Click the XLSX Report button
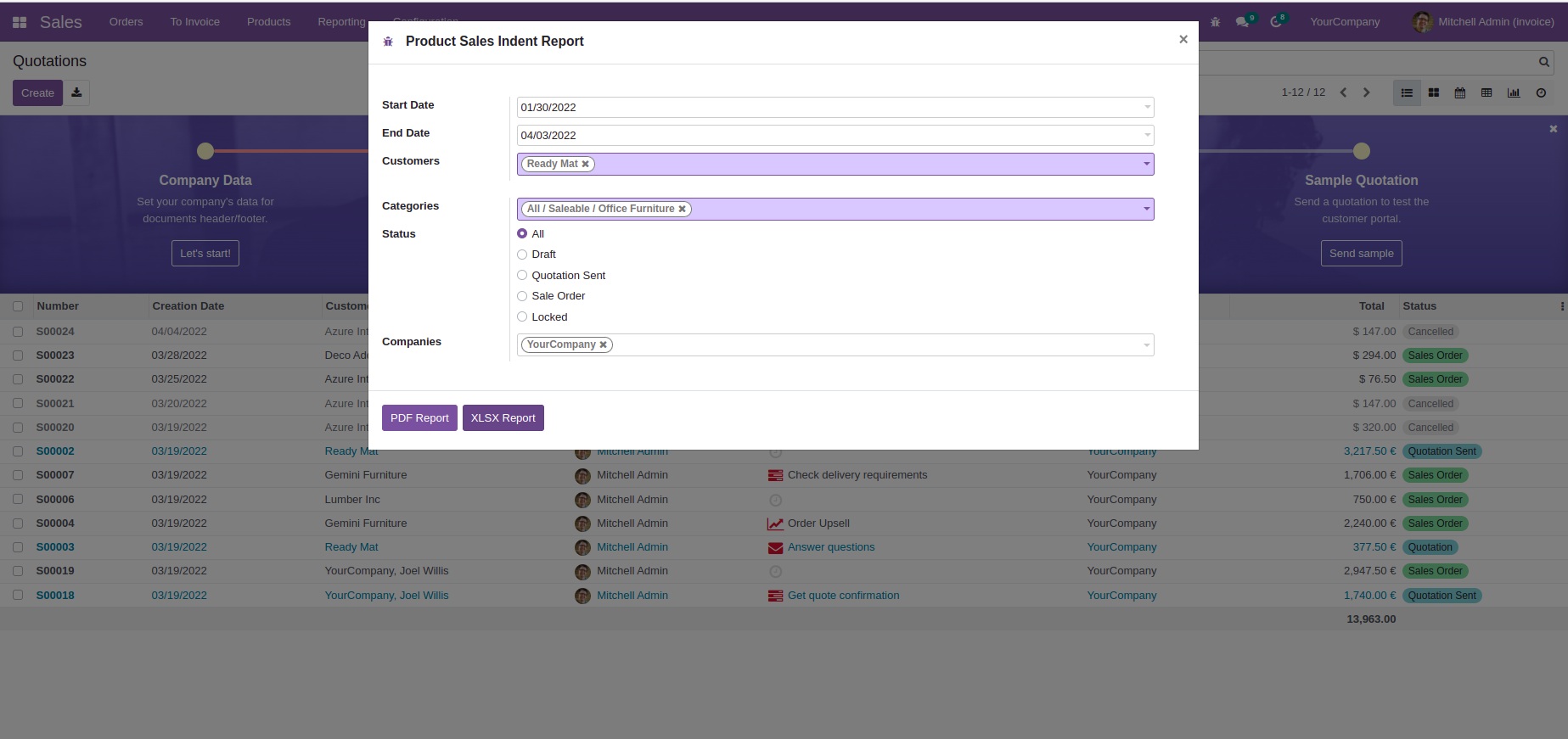 [x=503, y=418]
